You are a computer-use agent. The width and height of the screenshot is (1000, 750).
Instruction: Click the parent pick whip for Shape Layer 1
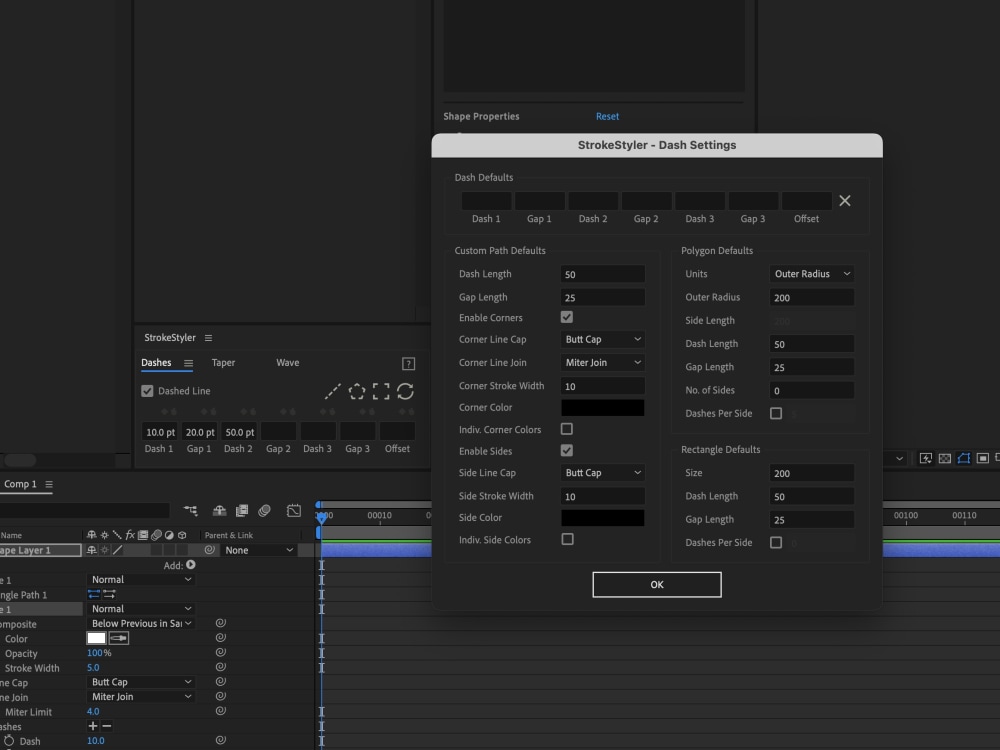[x=209, y=550]
